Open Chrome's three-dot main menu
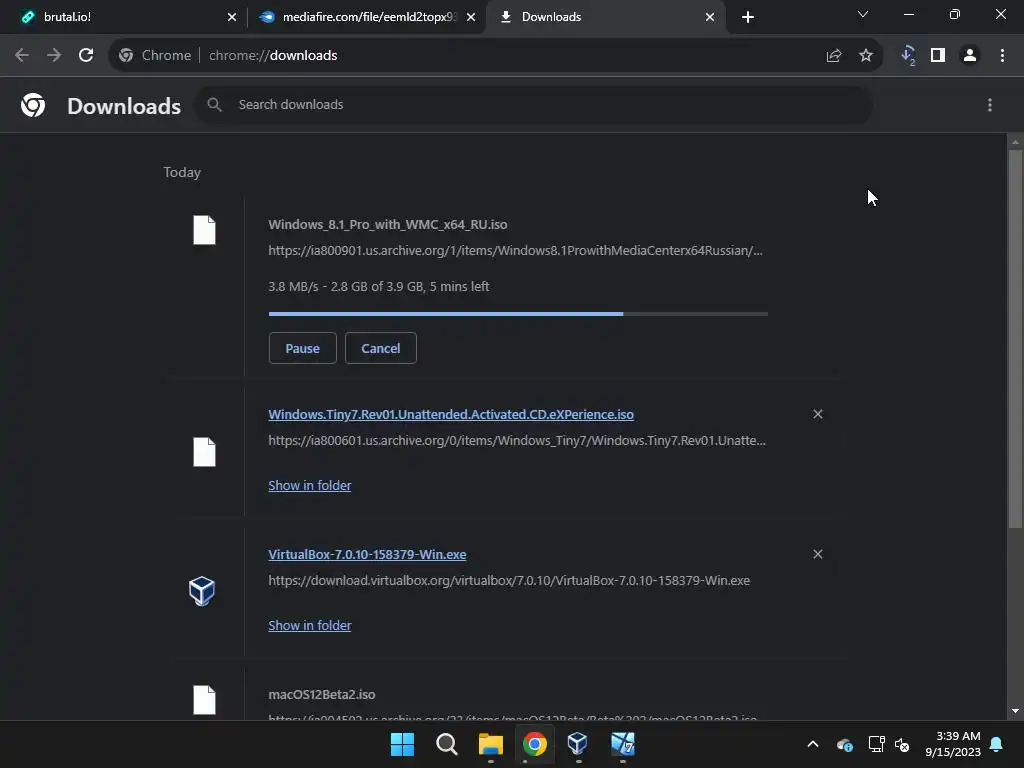 (1002, 56)
